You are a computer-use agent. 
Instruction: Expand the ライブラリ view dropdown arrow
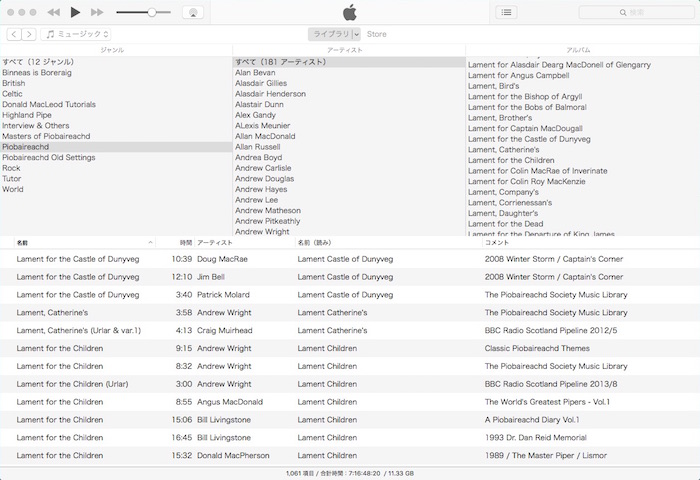tap(356, 34)
